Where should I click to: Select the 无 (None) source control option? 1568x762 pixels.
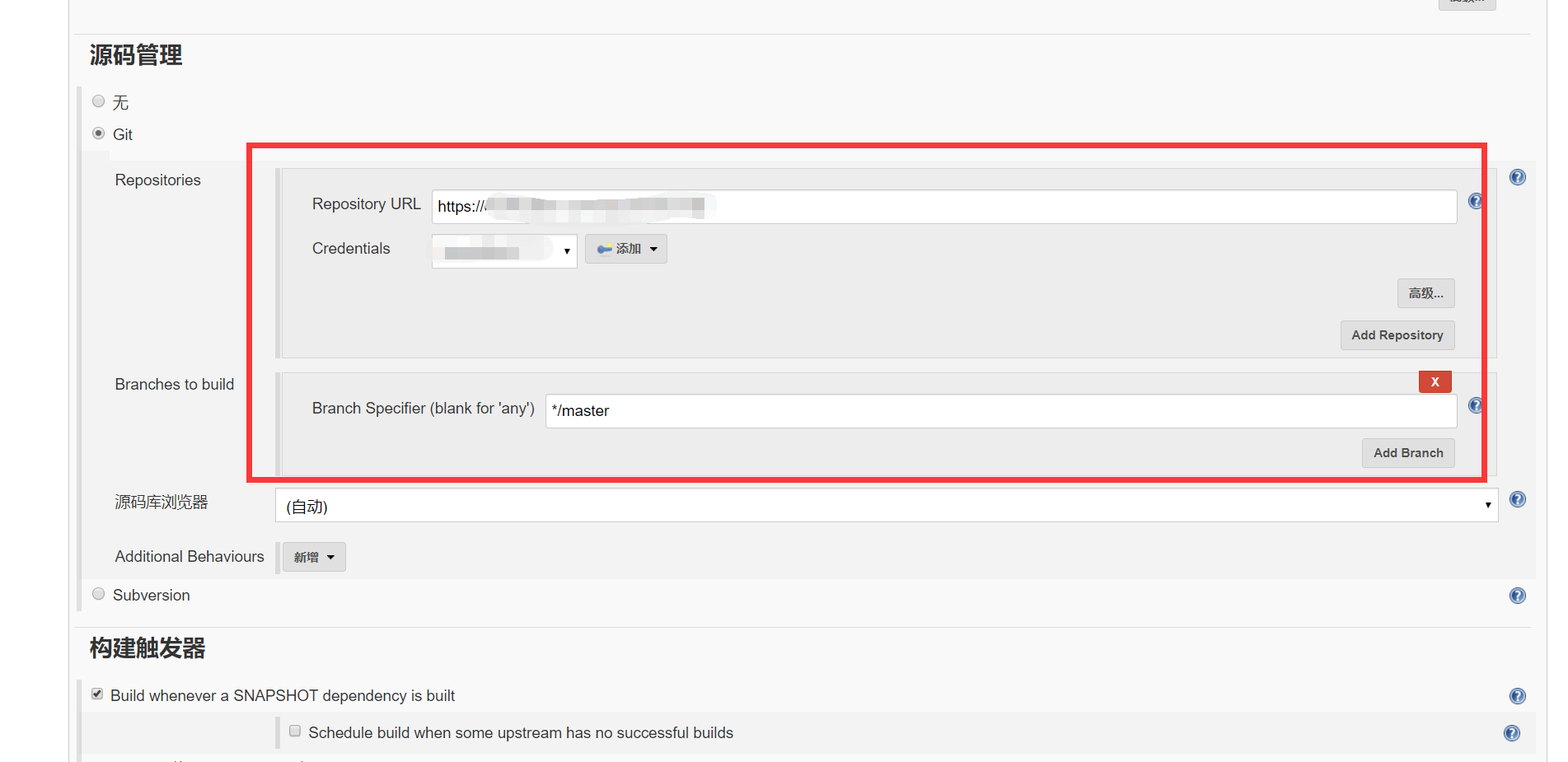pyautogui.click(x=99, y=101)
